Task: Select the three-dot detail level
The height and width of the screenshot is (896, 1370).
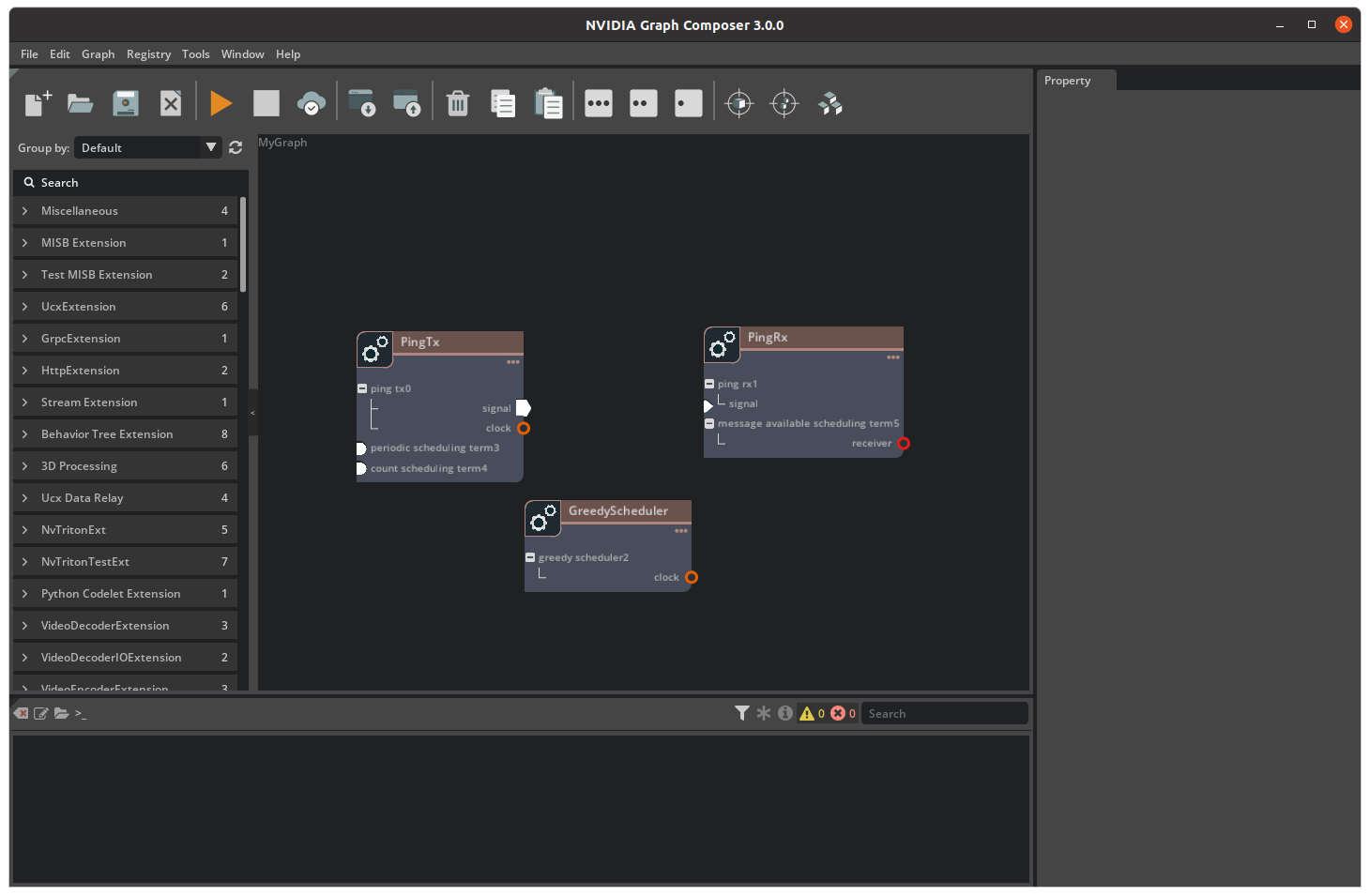Action: pos(599,103)
